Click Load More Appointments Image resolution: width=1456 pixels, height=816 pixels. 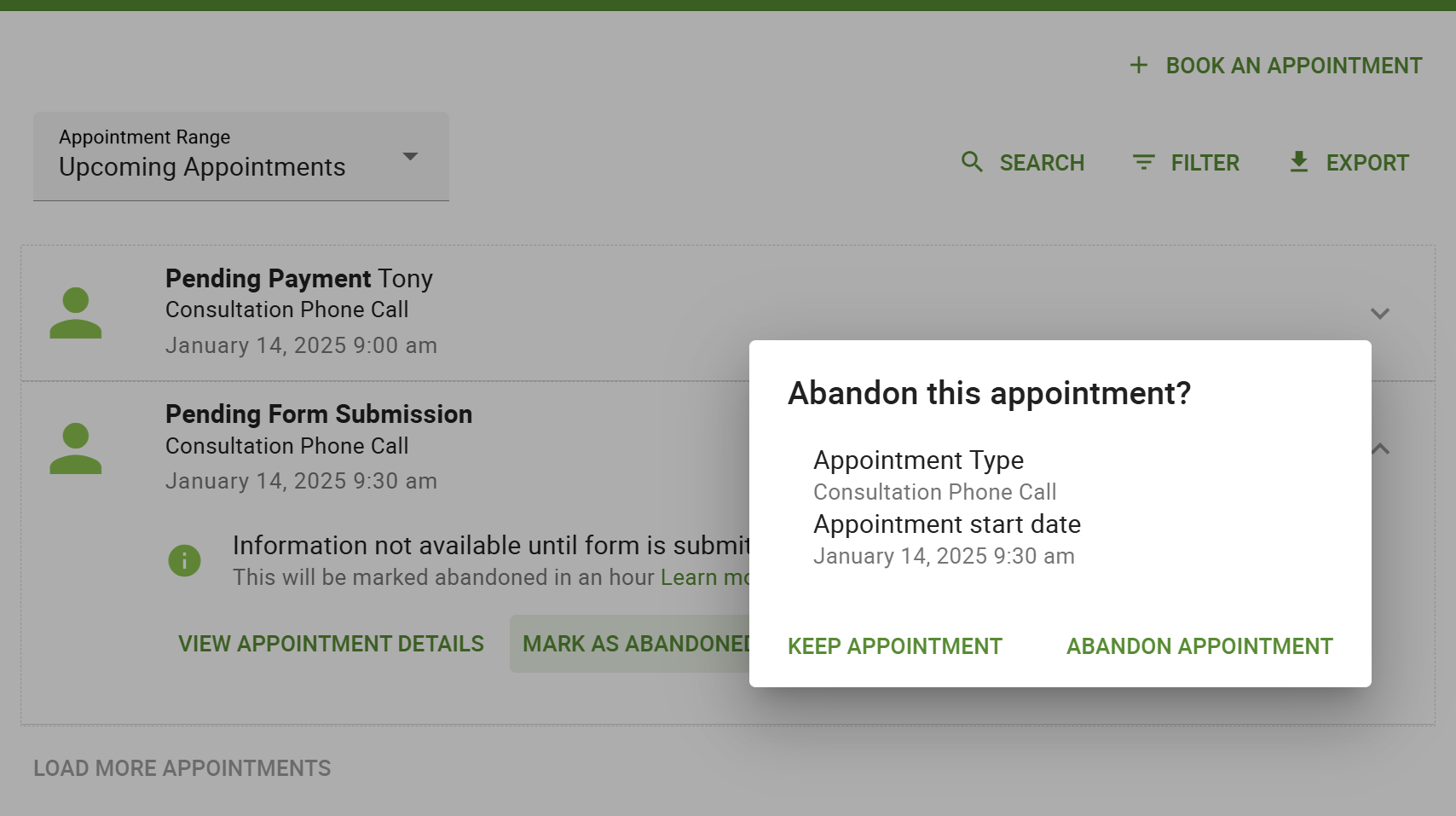pos(182,767)
